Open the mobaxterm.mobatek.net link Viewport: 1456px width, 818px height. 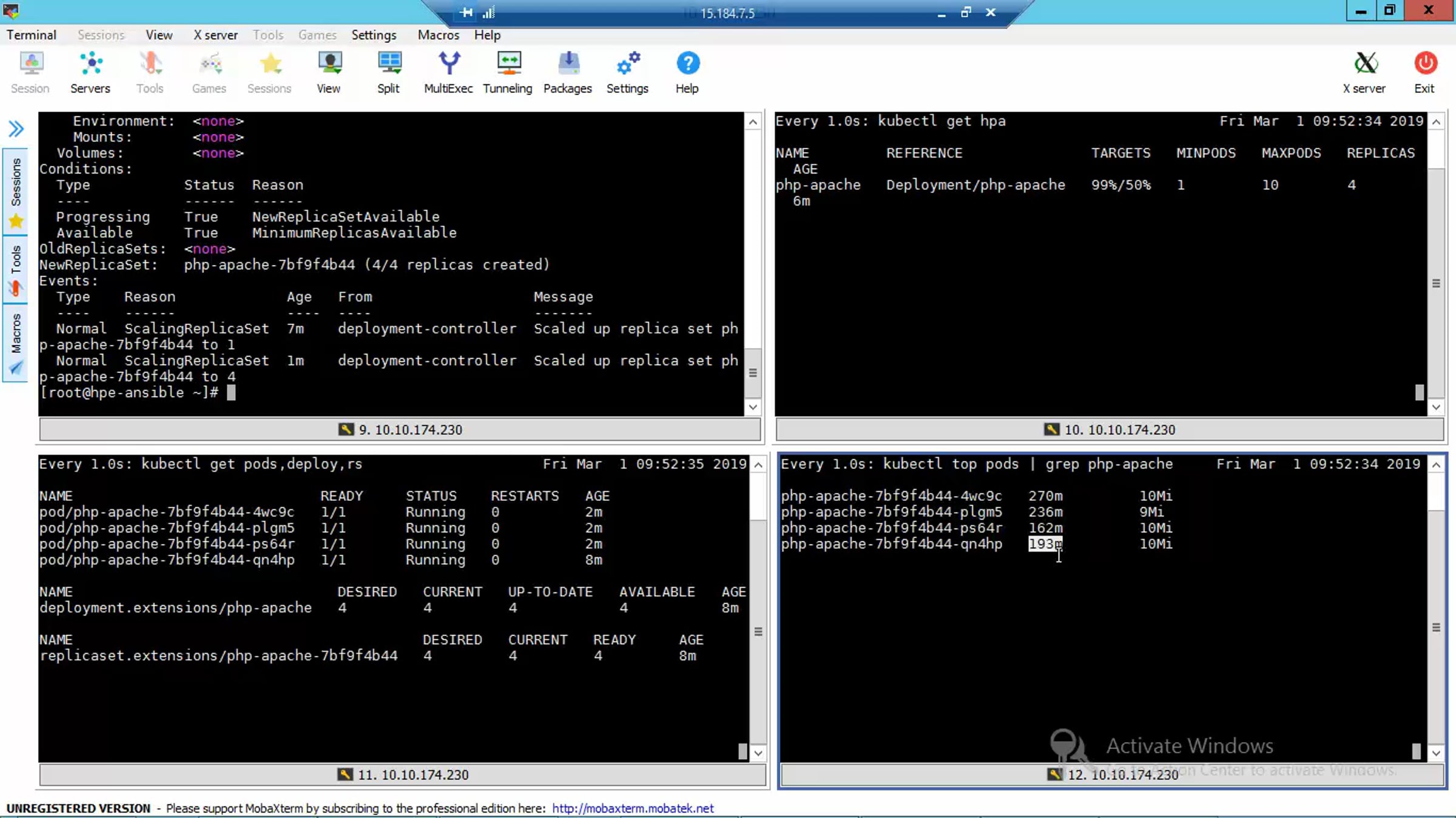(x=633, y=808)
